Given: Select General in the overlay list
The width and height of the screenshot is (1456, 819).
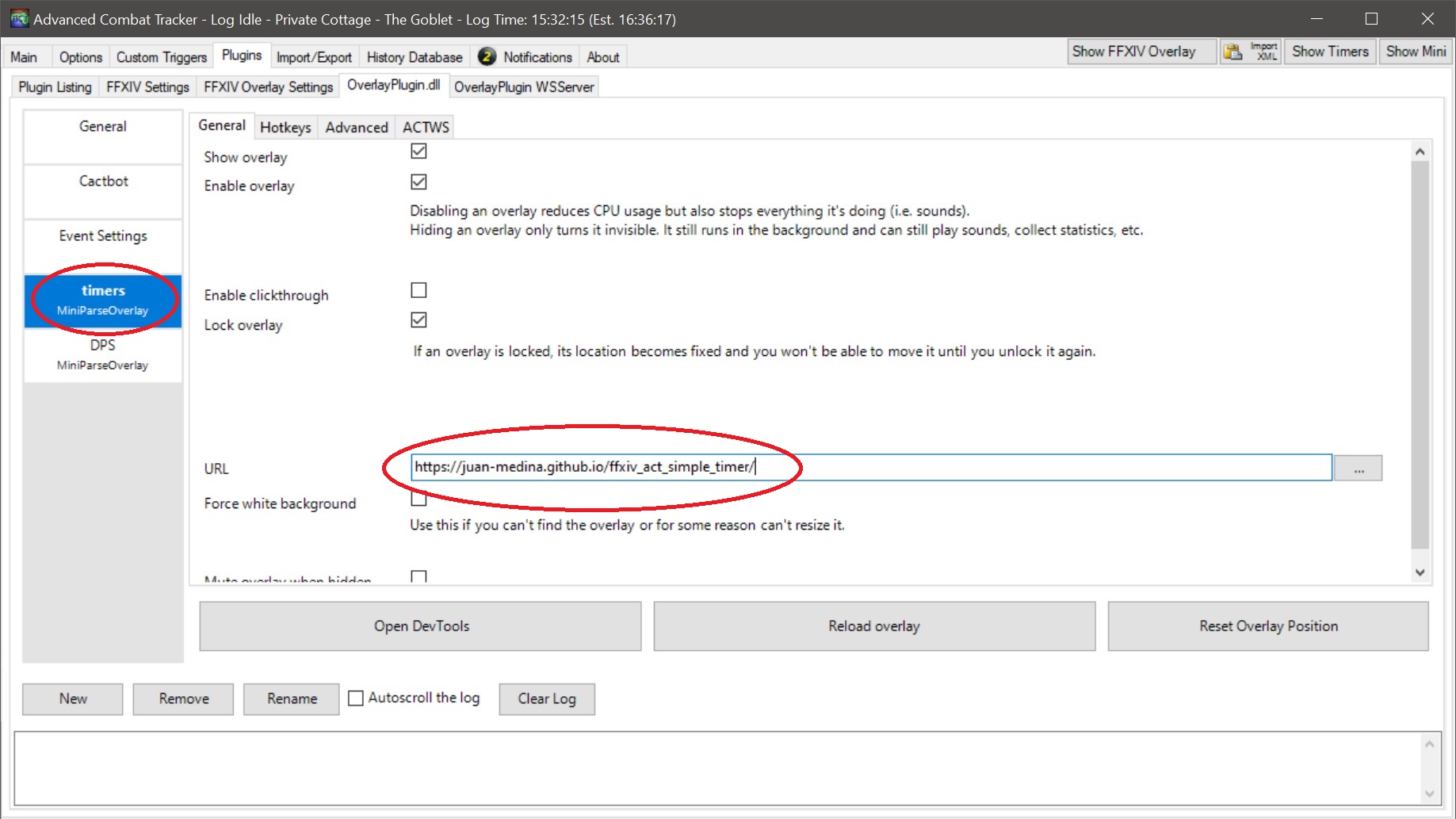Looking at the screenshot, I should (103, 136).
